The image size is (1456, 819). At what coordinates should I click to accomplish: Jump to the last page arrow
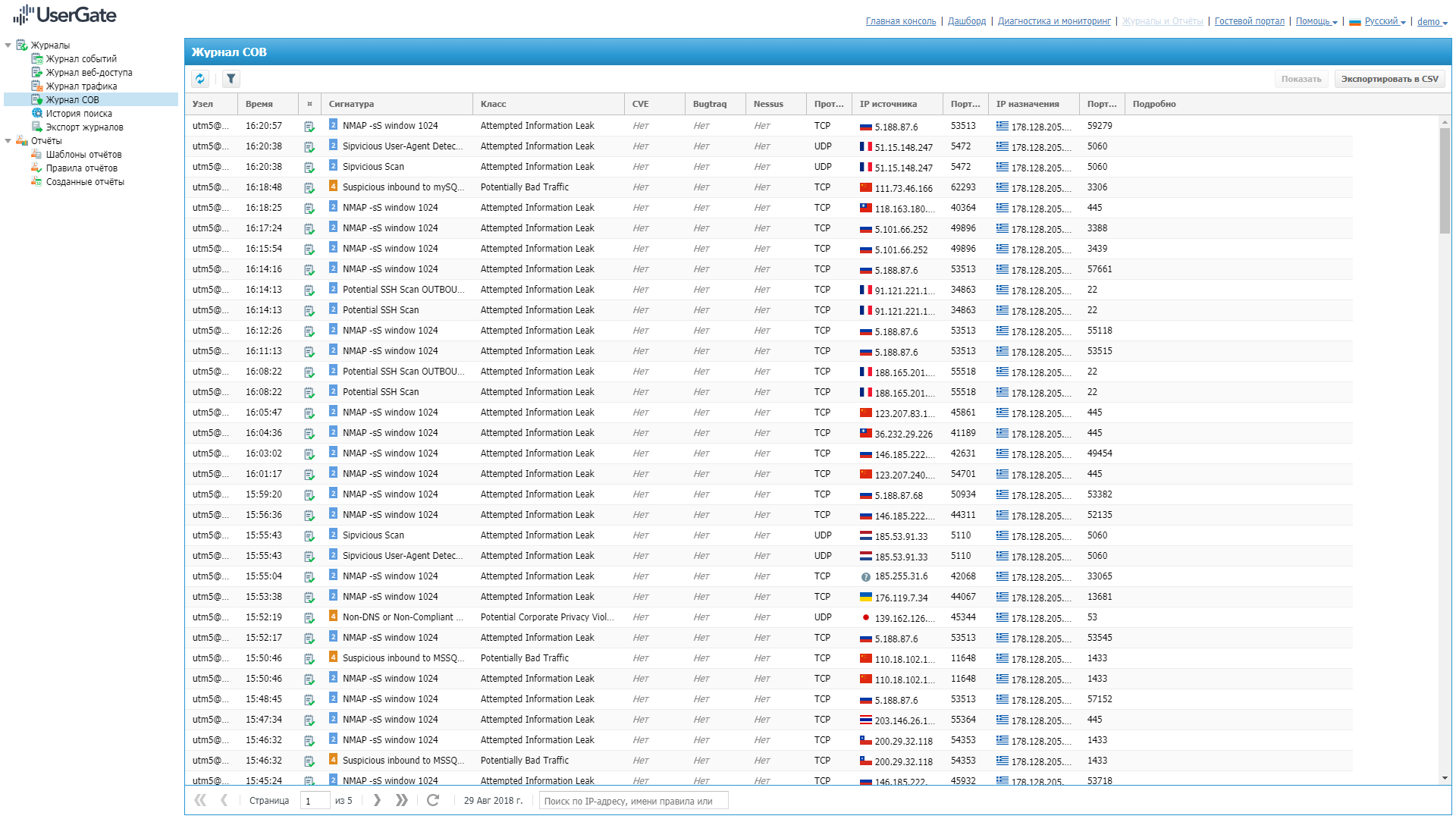coord(402,800)
